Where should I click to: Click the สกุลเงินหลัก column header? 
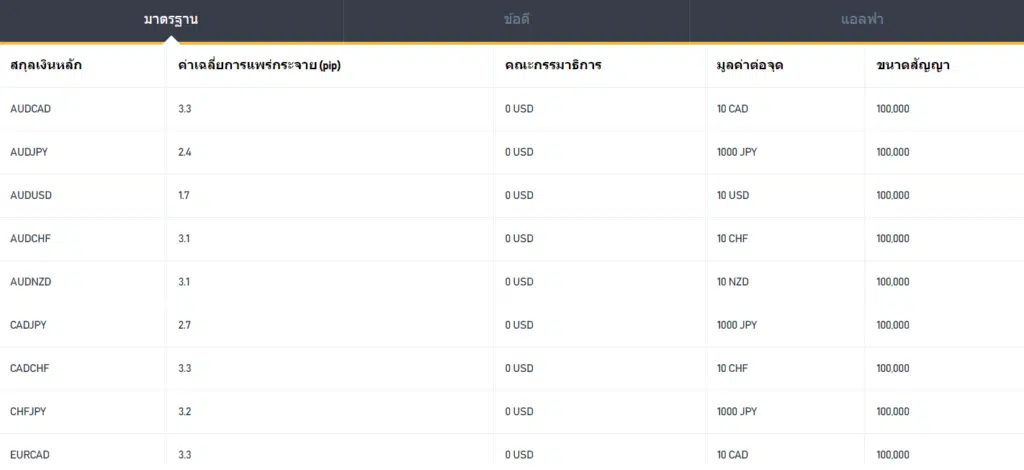[x=46, y=65]
